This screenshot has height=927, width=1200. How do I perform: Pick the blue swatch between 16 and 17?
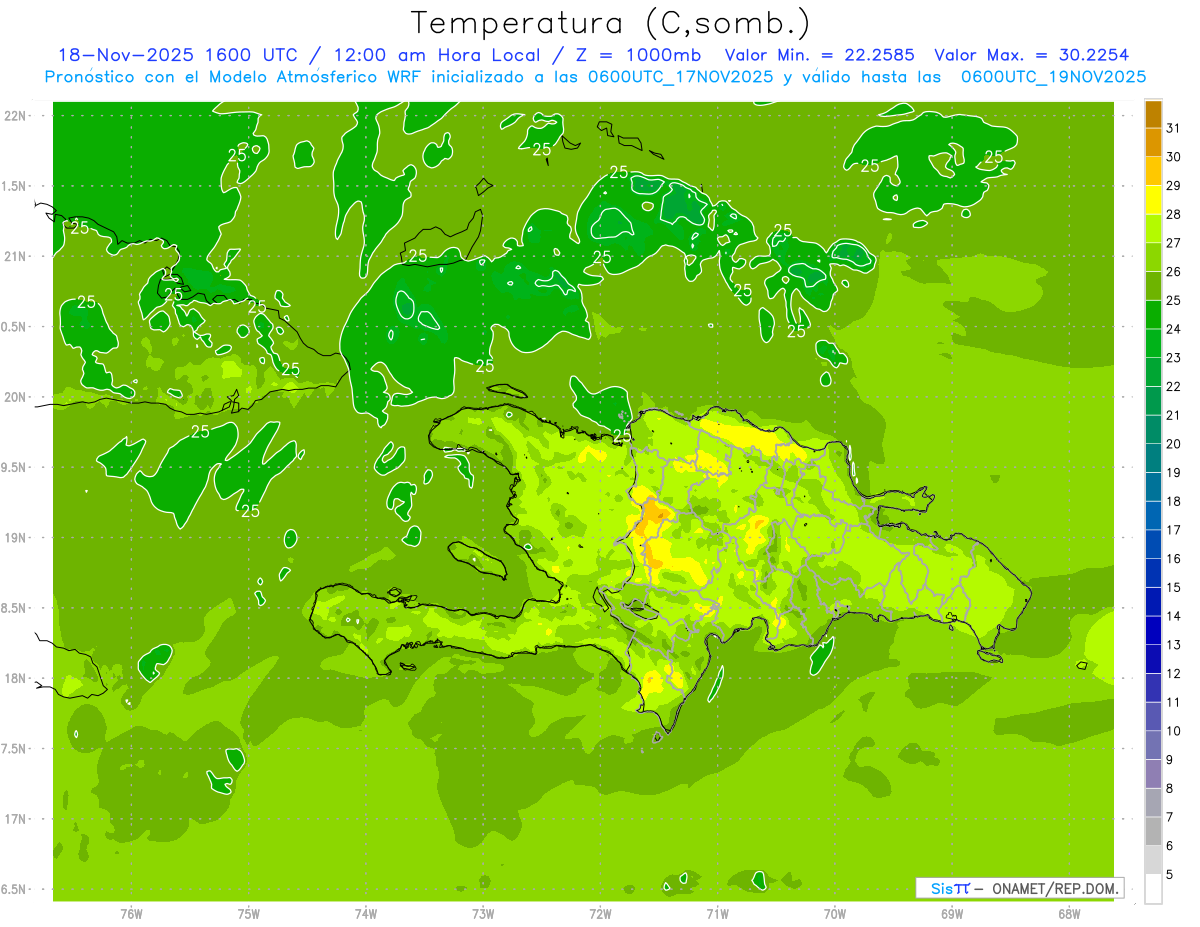(x=1153, y=545)
